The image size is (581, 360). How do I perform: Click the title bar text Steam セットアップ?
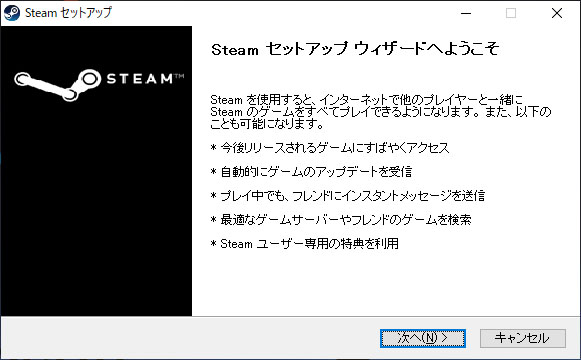pyautogui.click(x=68, y=13)
